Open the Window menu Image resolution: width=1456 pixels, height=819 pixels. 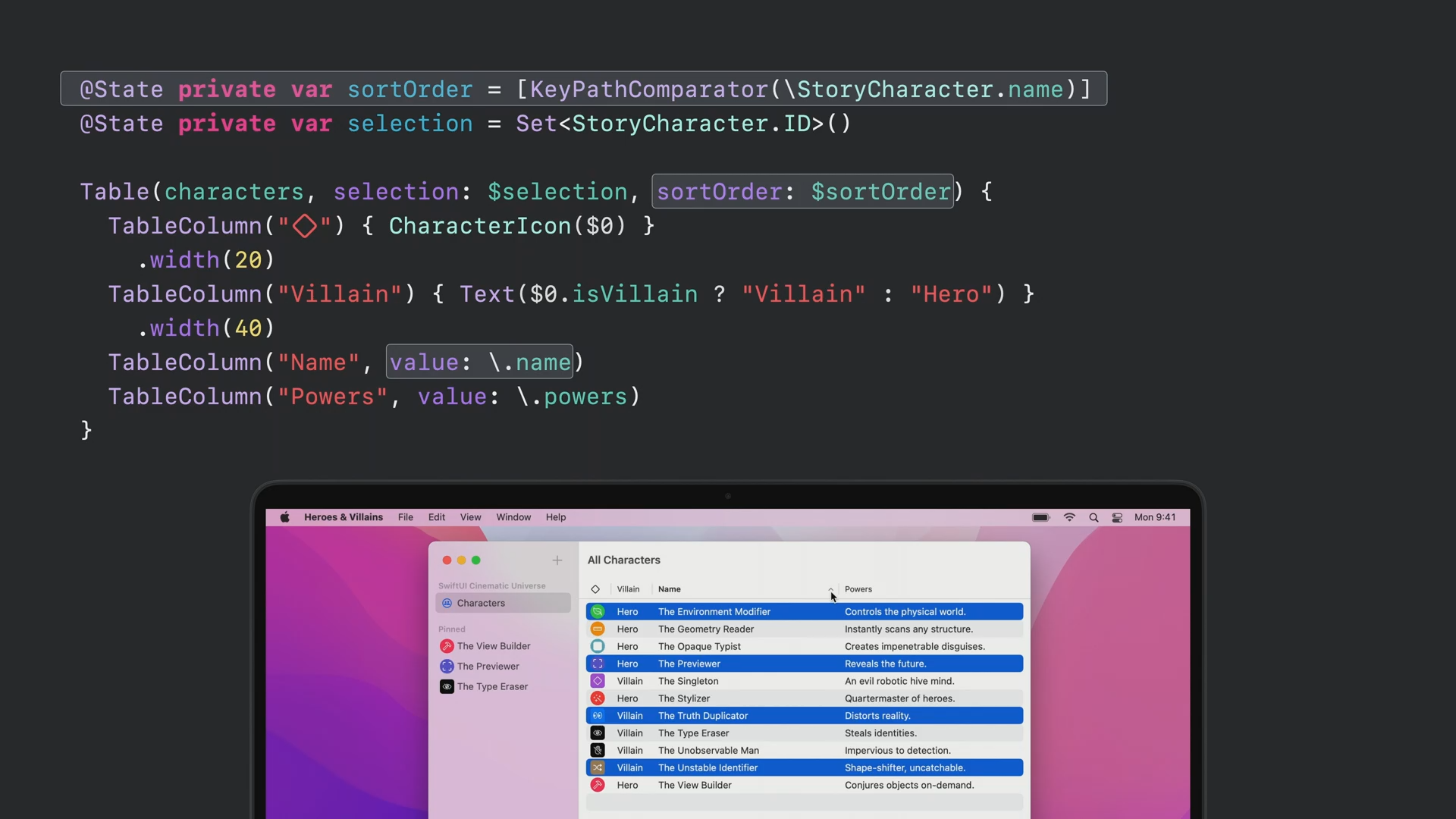point(513,517)
